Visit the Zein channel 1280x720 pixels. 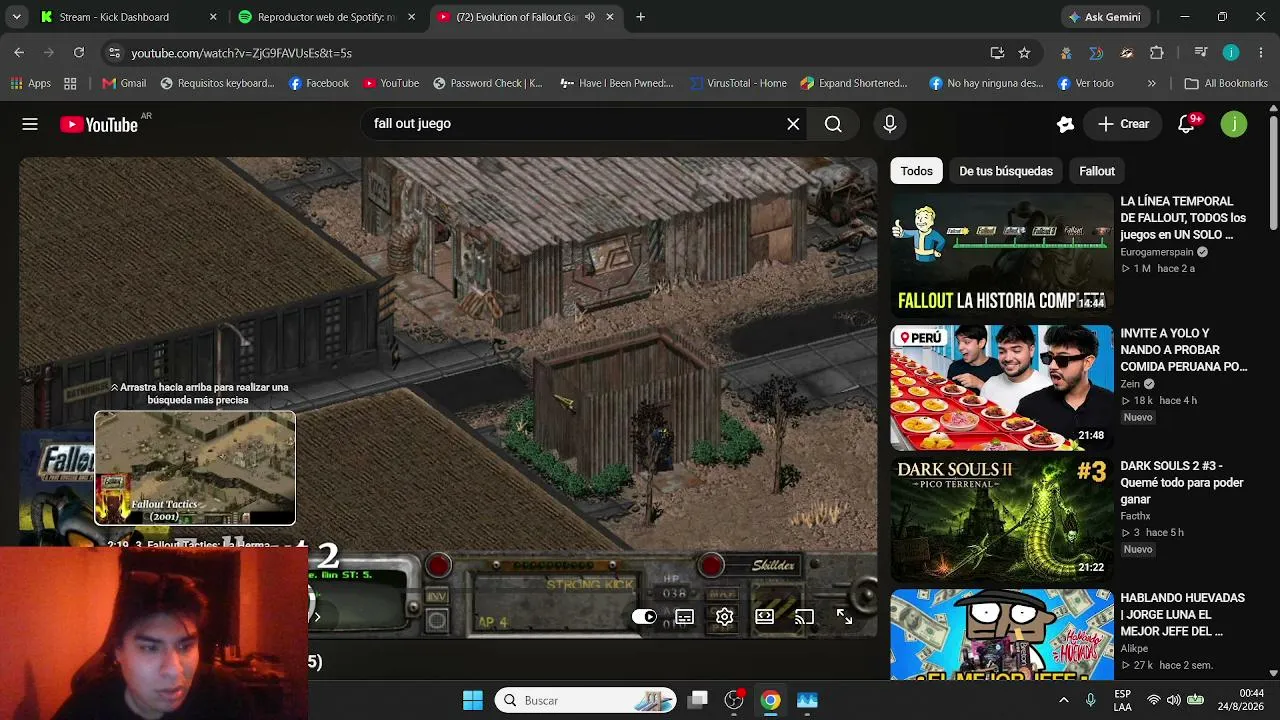pyautogui.click(x=1131, y=384)
